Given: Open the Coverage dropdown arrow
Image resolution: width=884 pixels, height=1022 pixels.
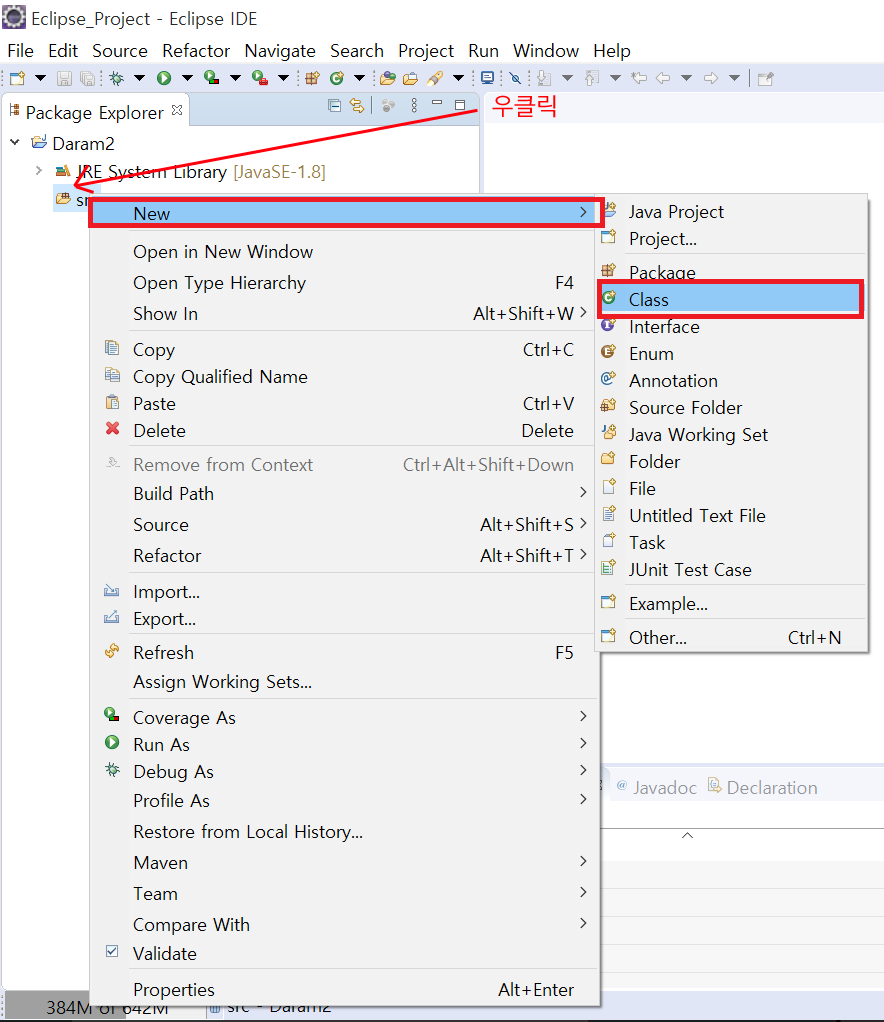Looking at the screenshot, I should tap(235, 78).
